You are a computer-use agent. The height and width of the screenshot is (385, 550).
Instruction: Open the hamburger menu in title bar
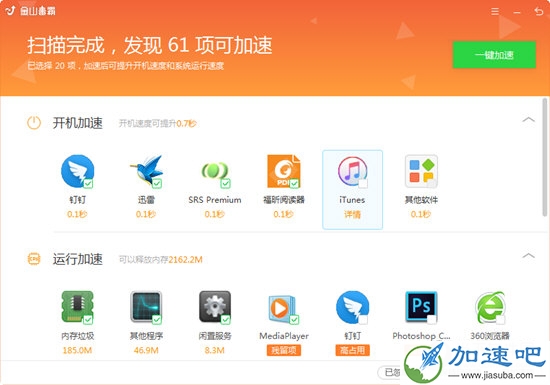(495, 12)
